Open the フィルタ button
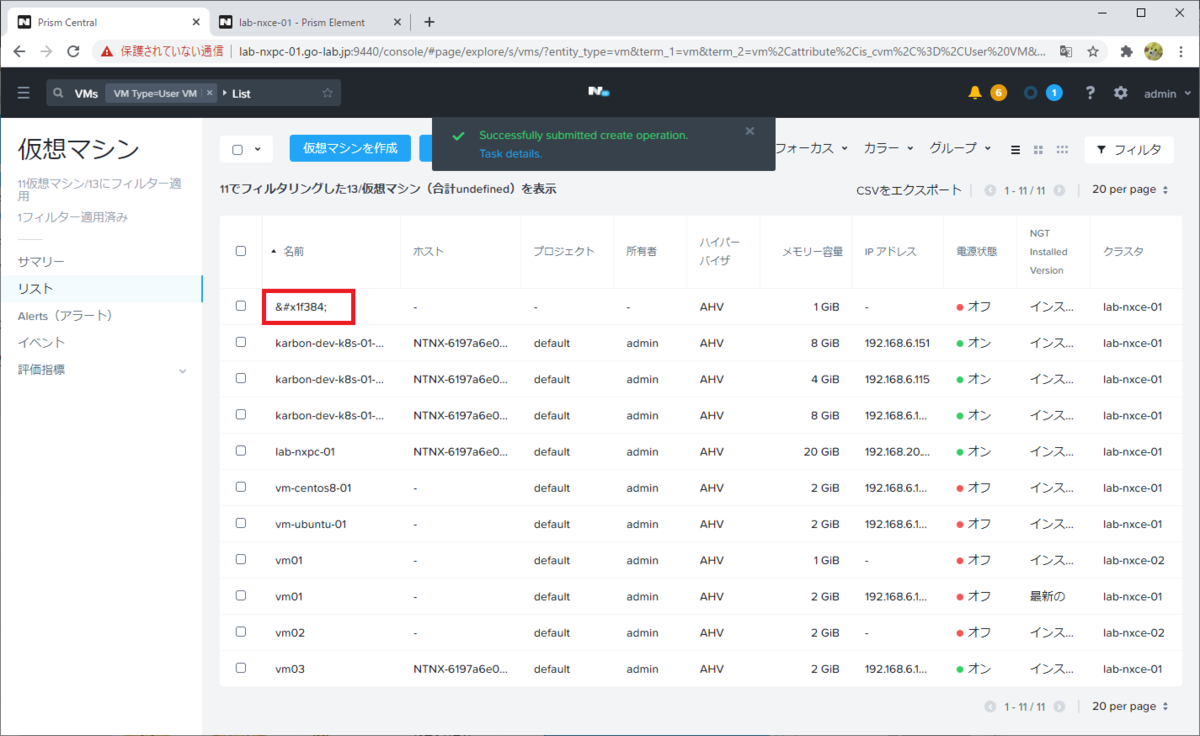This screenshot has height=736, width=1200. 1129,149
